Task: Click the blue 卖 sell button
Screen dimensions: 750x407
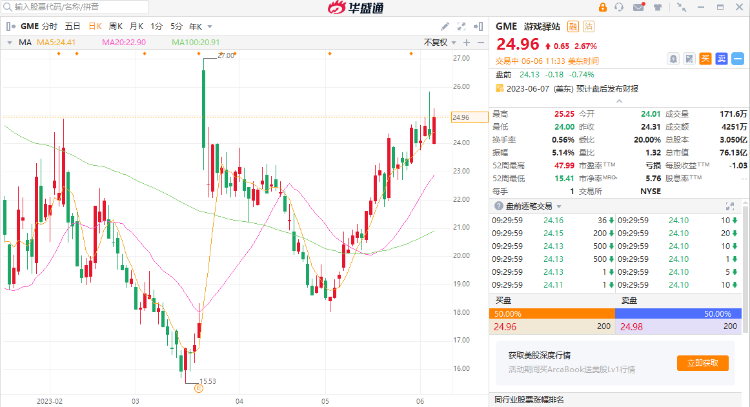Action: [721, 59]
